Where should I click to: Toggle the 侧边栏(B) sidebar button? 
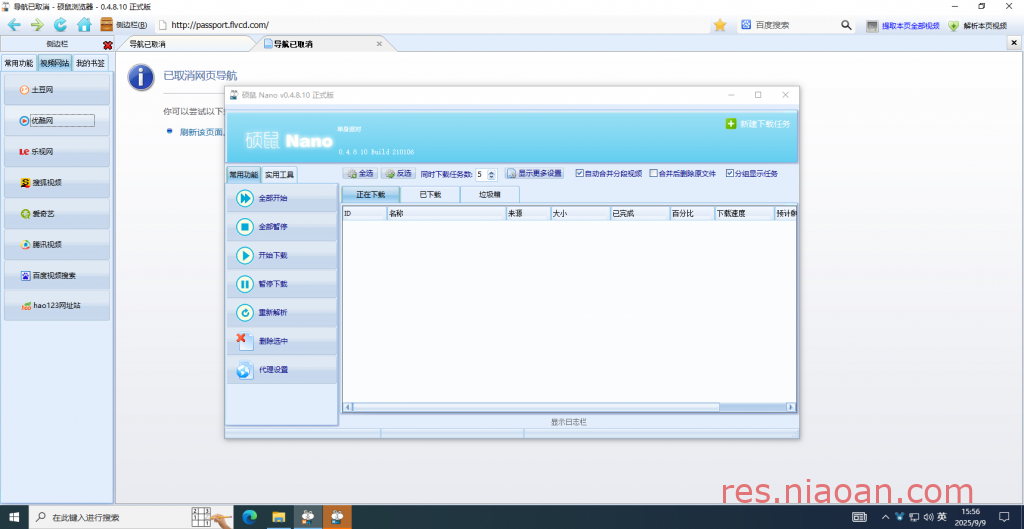[123, 25]
